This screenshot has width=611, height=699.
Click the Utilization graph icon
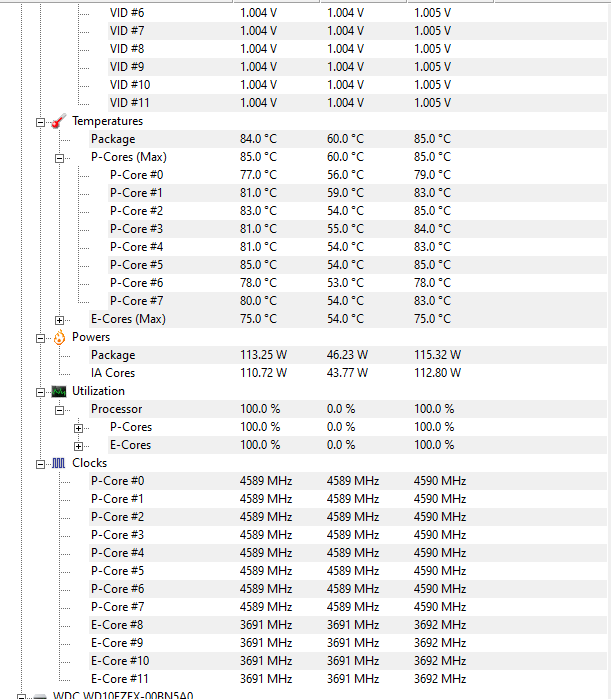pyautogui.click(x=58, y=391)
